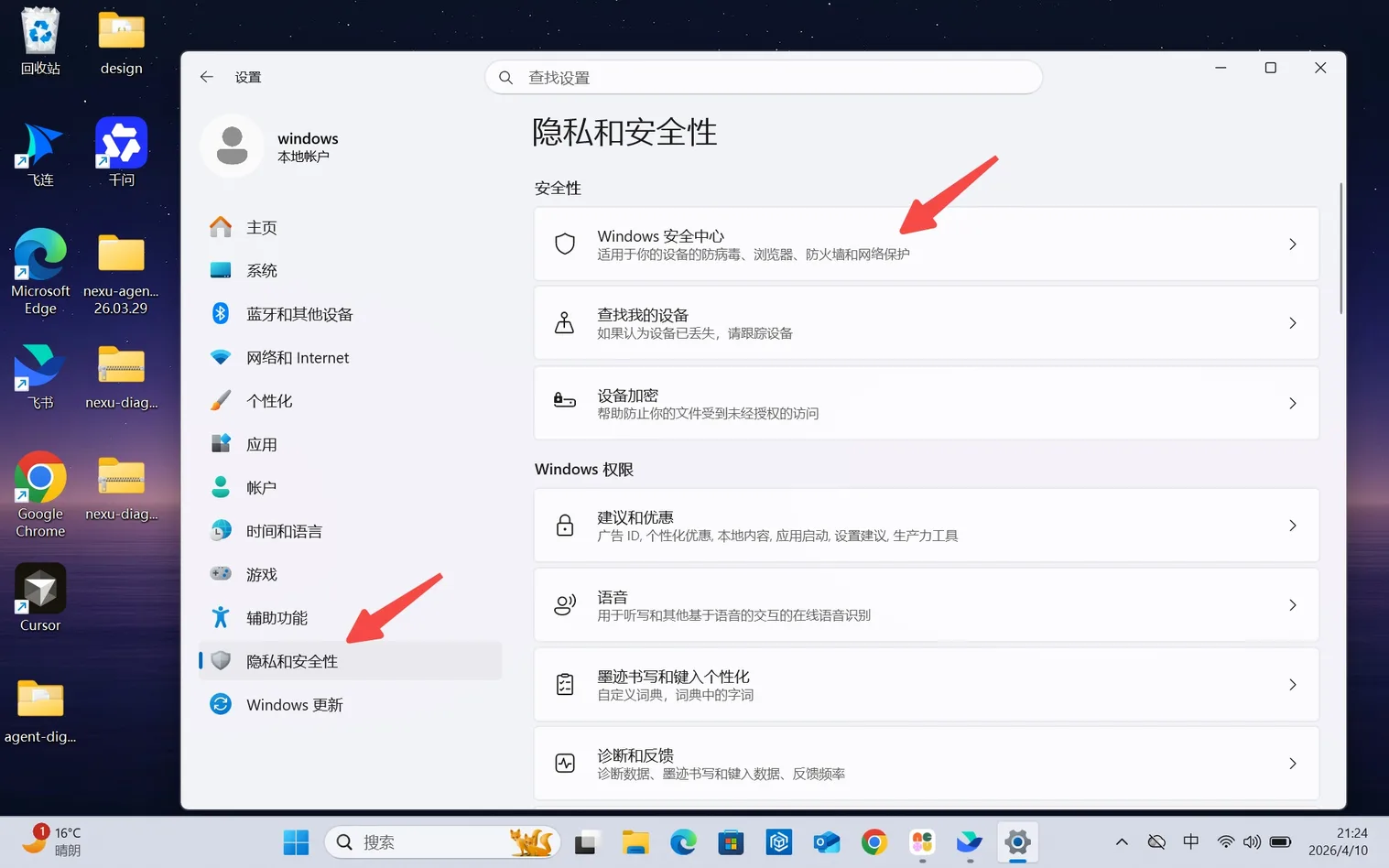Click the 辅助功能 accessibility icon
This screenshot has width=1389, height=868.
pyautogui.click(x=221, y=618)
